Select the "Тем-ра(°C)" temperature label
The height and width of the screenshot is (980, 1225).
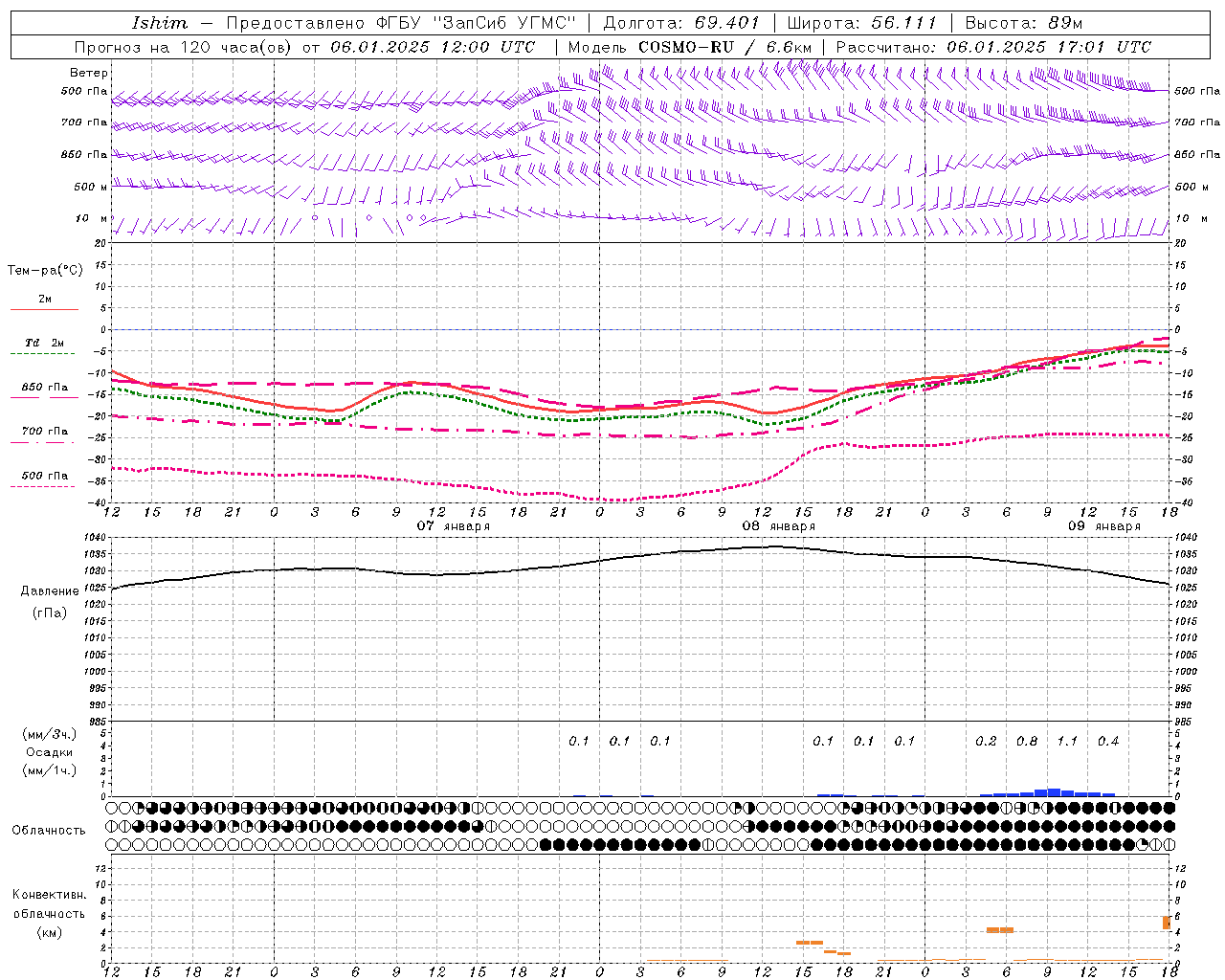[x=45, y=271]
